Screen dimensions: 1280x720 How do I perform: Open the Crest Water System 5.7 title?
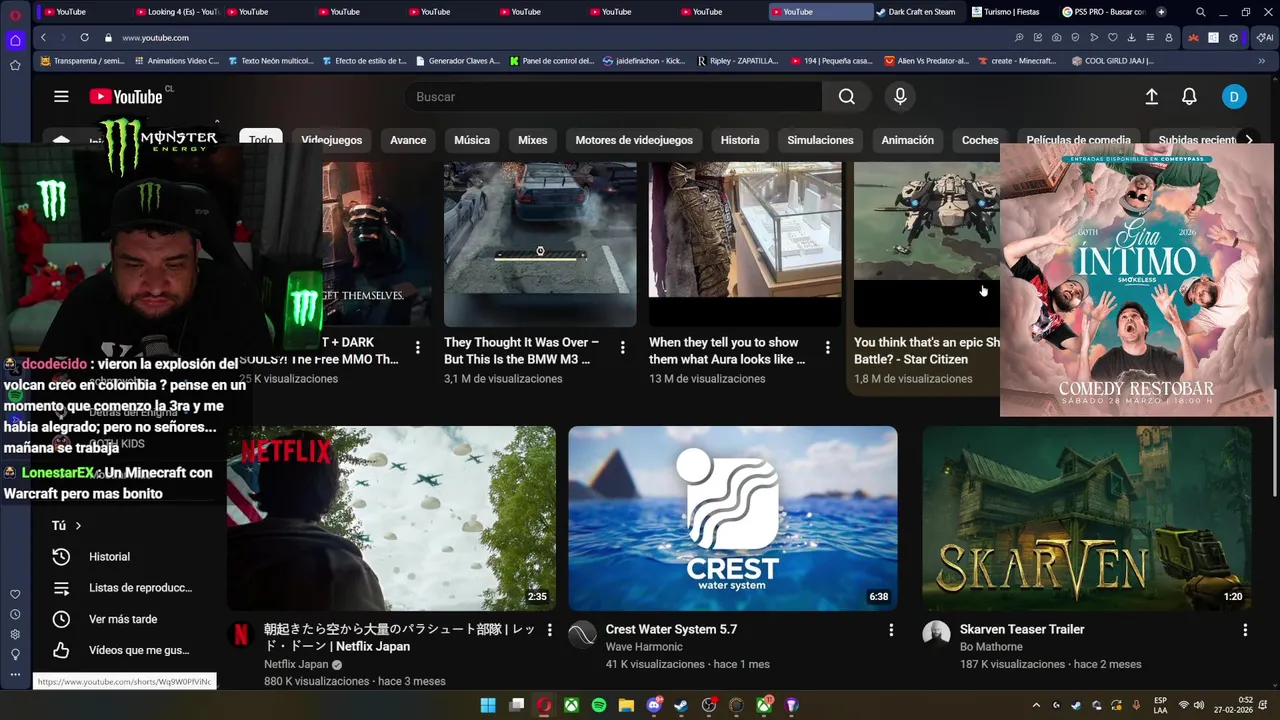(671, 630)
